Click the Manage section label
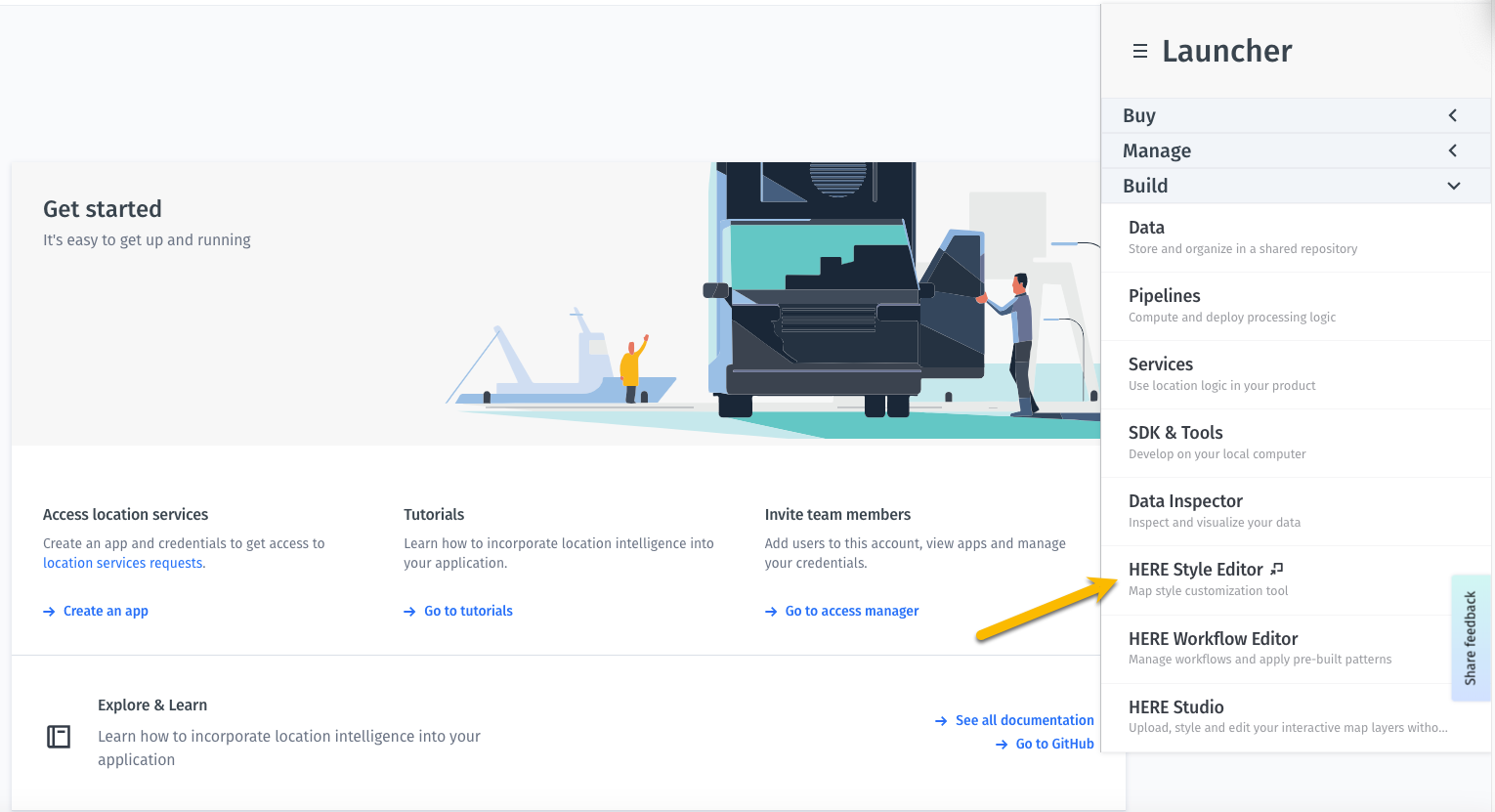Screen dimensions: 1495x812 (1157, 150)
